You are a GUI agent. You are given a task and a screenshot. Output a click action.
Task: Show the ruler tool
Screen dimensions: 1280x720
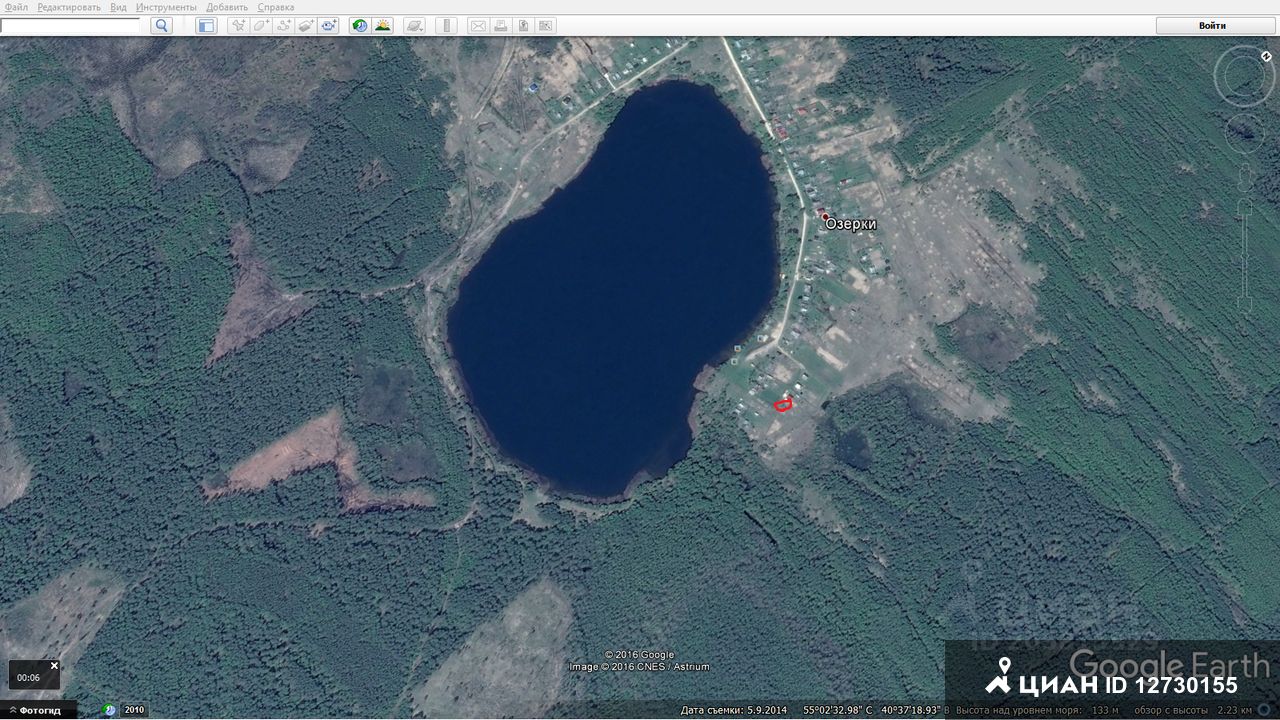pyautogui.click(x=447, y=26)
